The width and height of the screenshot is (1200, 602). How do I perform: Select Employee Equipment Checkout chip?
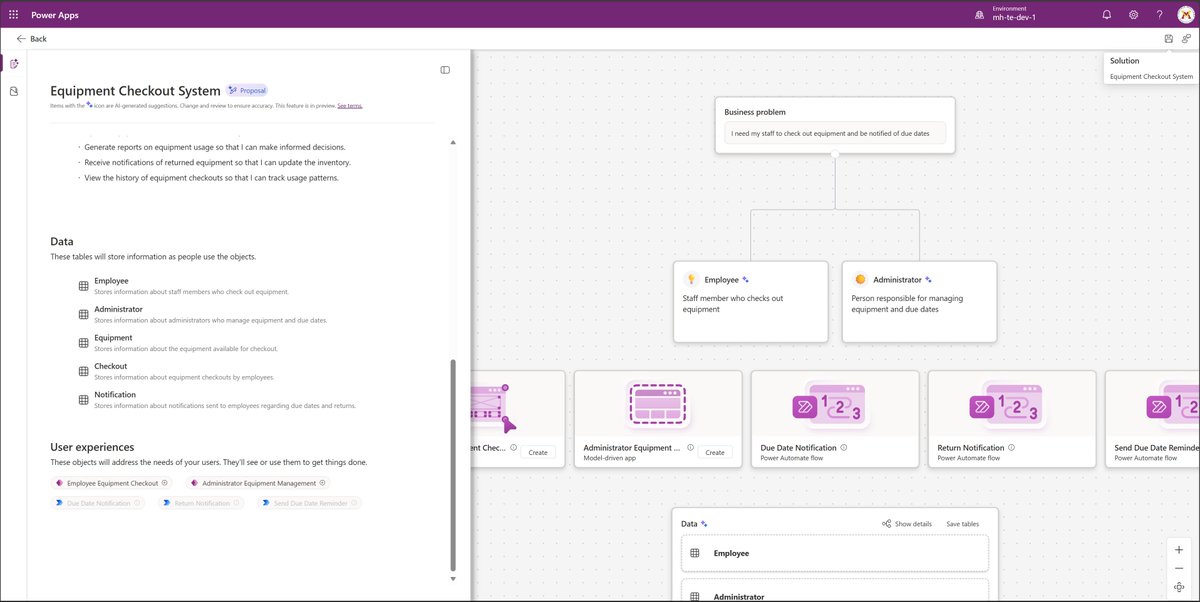(111, 483)
